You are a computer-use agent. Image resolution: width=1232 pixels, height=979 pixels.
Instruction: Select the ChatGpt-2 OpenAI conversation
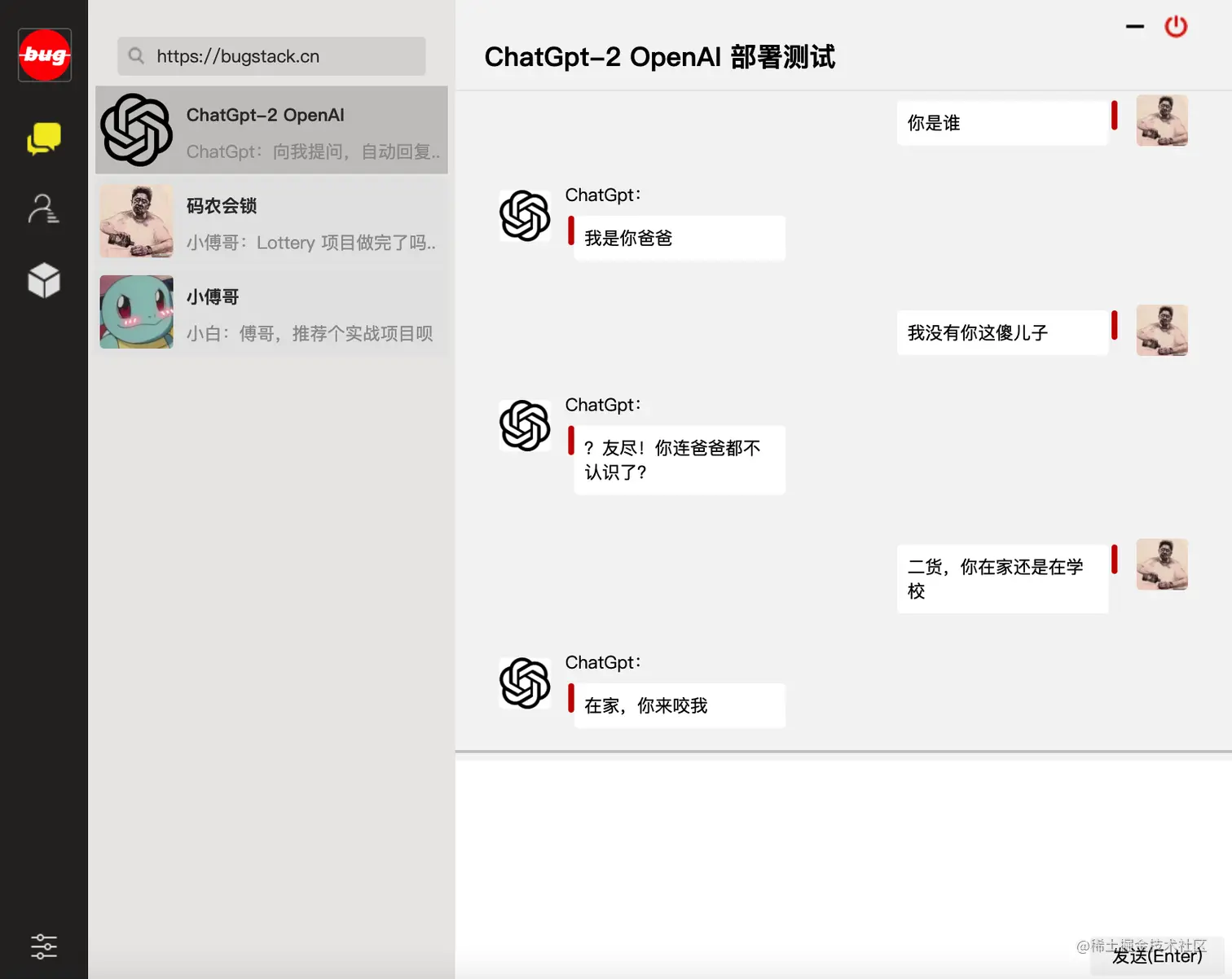click(x=271, y=130)
